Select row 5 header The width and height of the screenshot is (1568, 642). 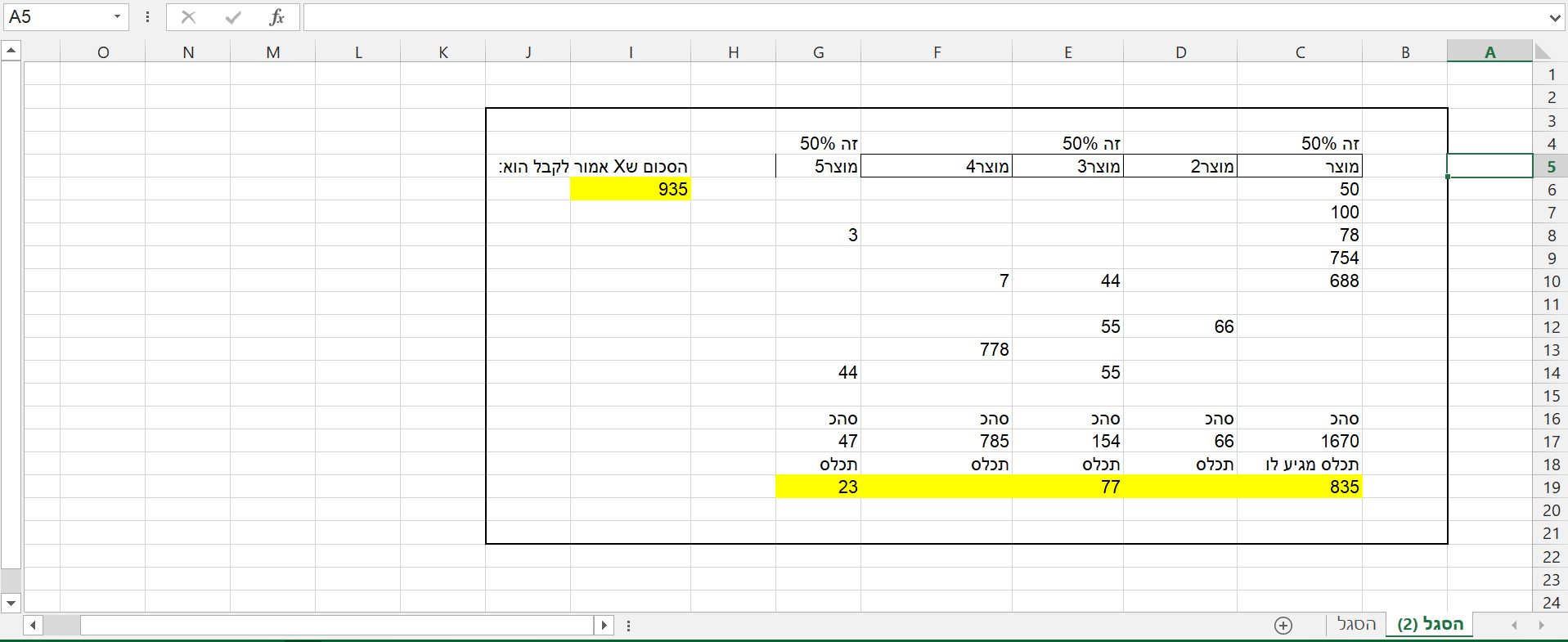tap(1551, 166)
